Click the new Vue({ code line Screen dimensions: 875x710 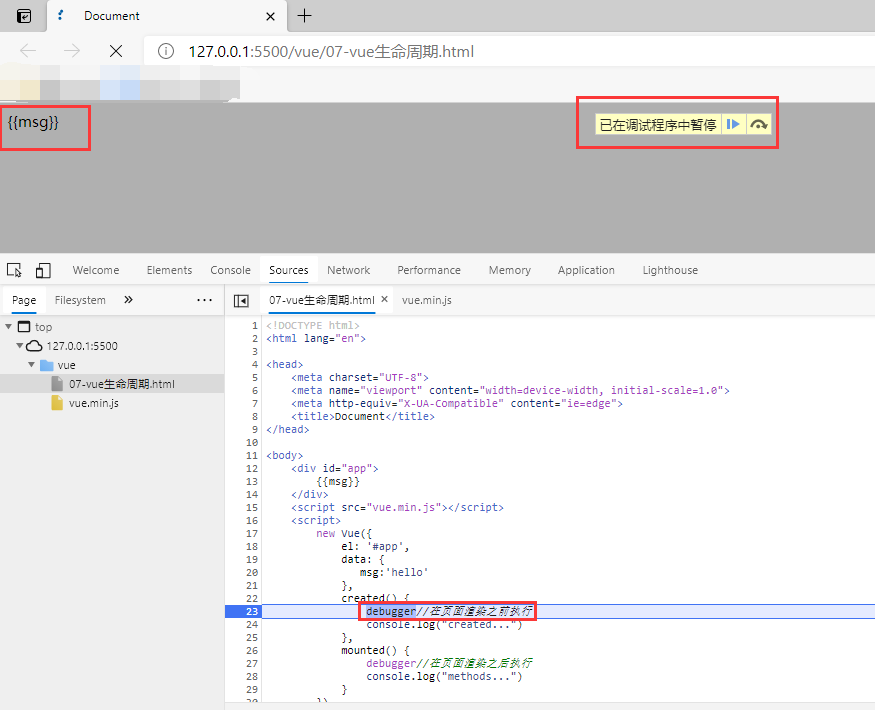point(344,533)
